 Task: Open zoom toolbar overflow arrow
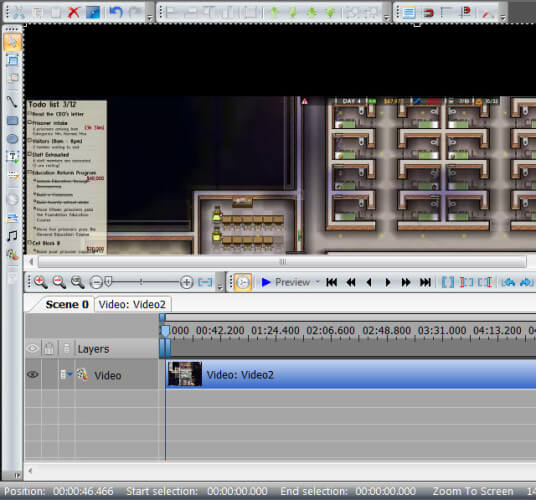click(x=220, y=287)
